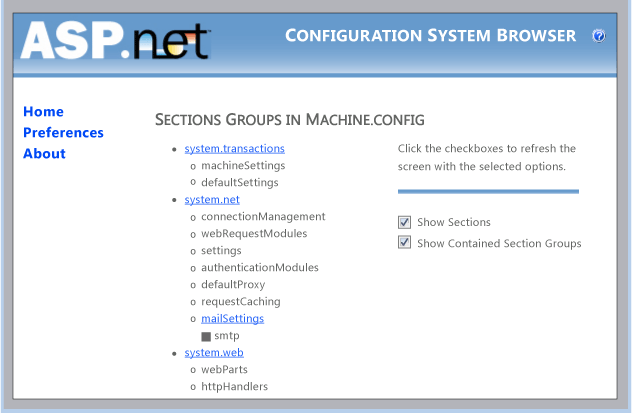Click the Sections Groups in Machine.config heading

click(x=290, y=120)
